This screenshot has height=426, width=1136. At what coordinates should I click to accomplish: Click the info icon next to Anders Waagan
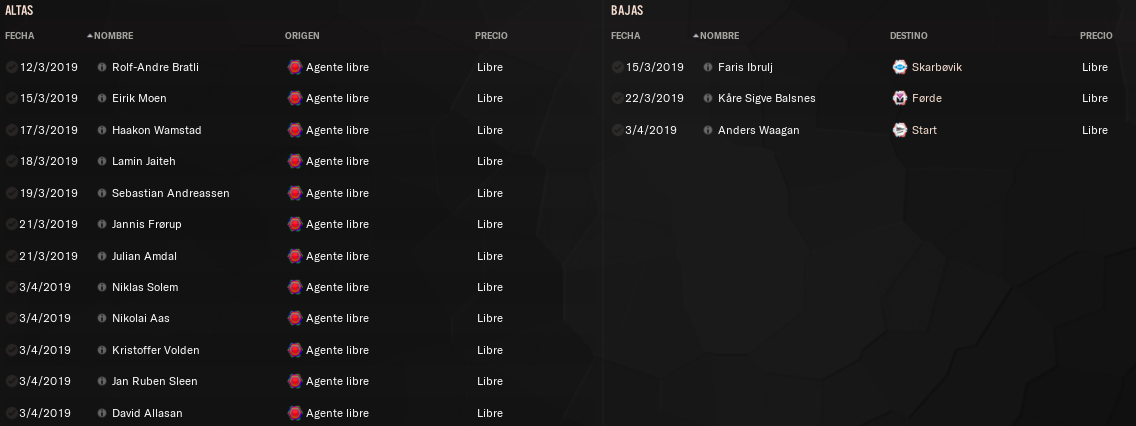[x=707, y=130]
